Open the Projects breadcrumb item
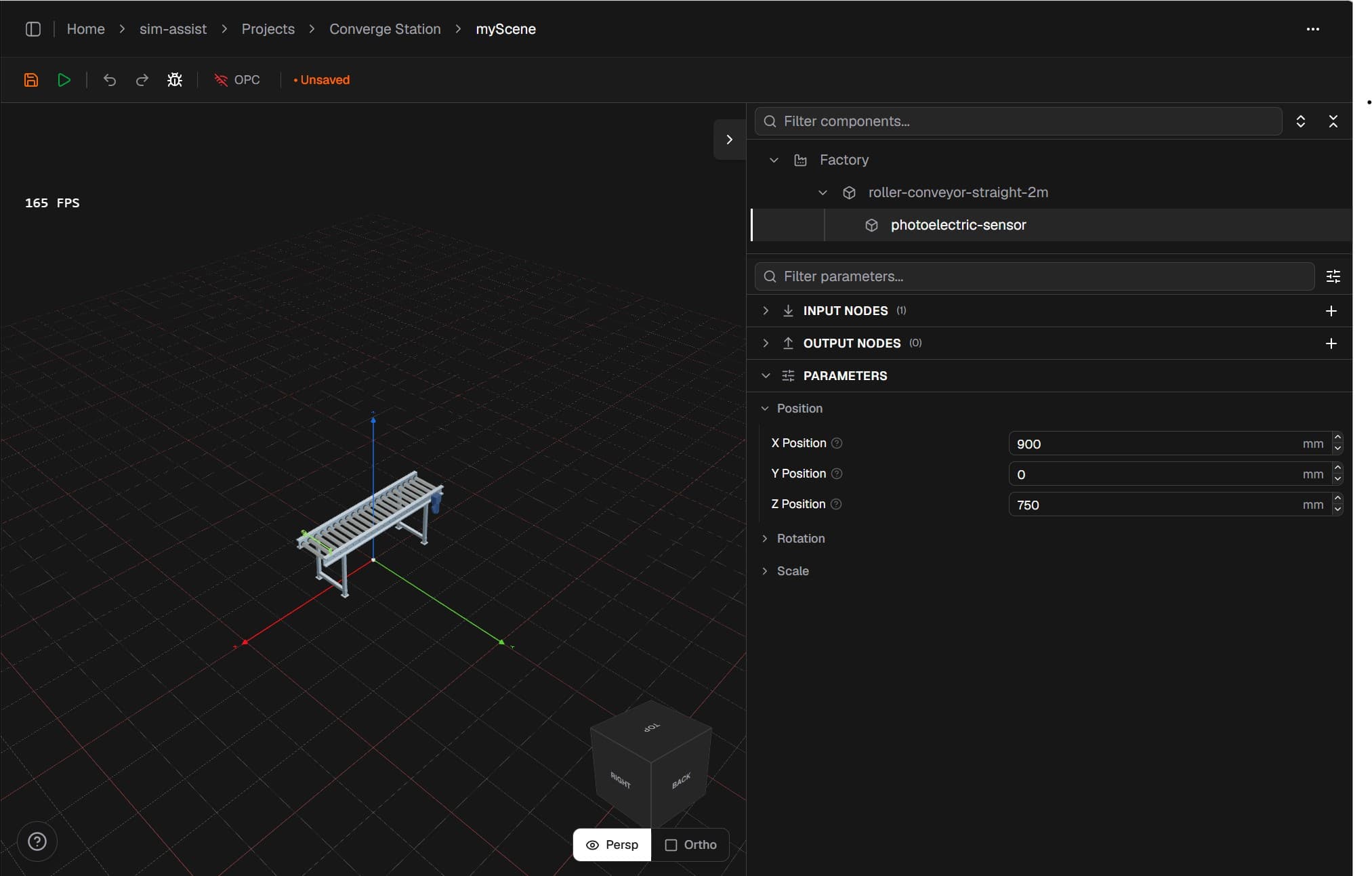Viewport: 1372px width, 876px height. 268,28
